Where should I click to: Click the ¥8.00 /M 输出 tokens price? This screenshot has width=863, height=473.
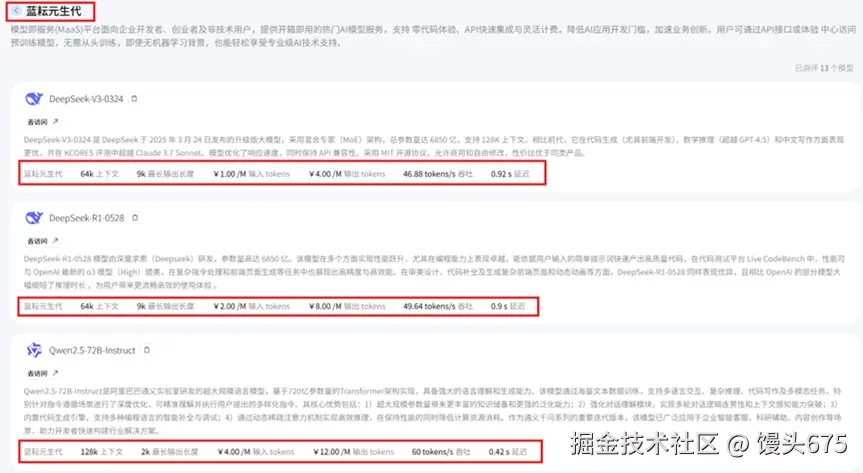(x=347, y=306)
